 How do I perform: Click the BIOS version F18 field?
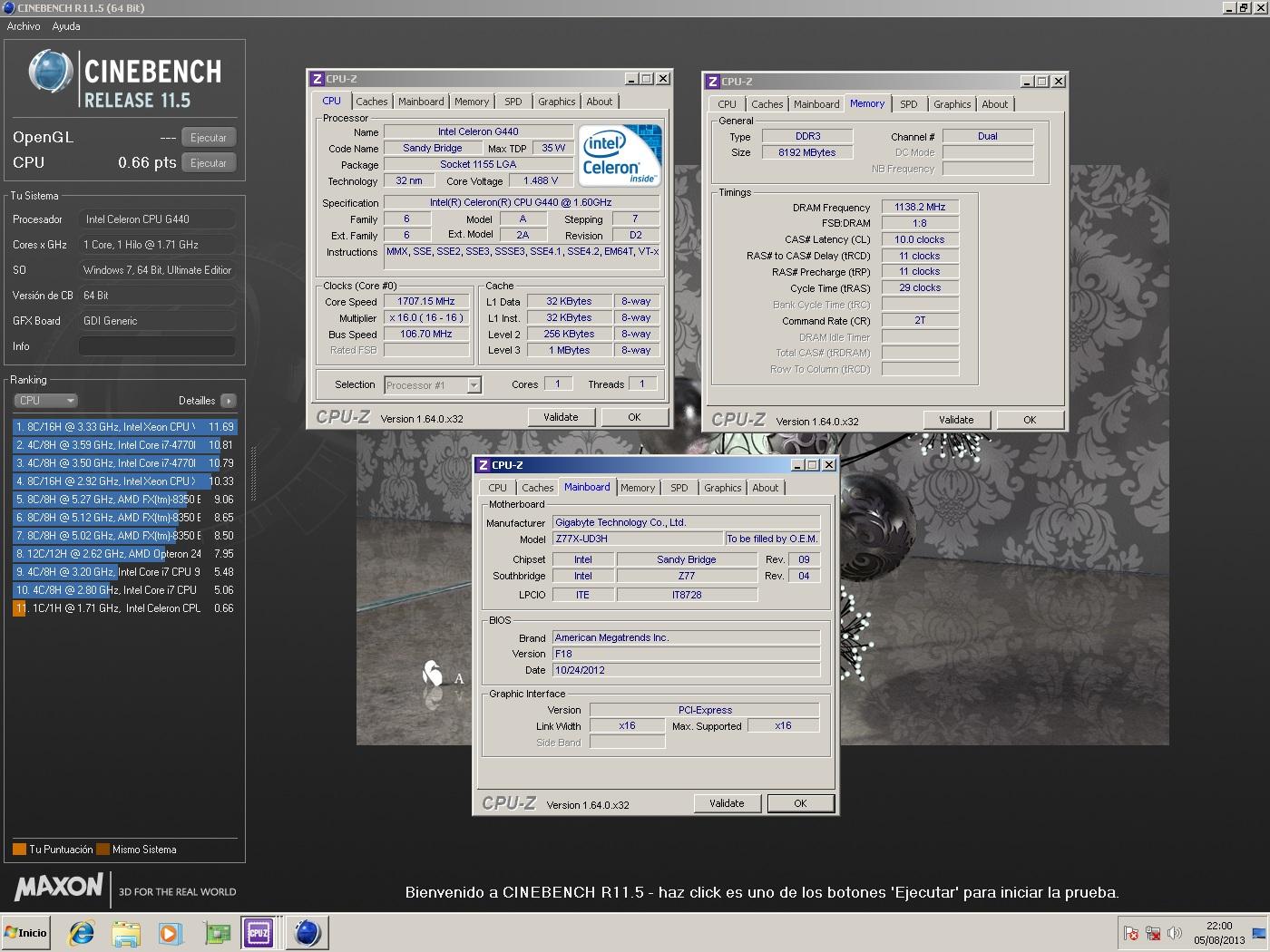click(x=687, y=654)
